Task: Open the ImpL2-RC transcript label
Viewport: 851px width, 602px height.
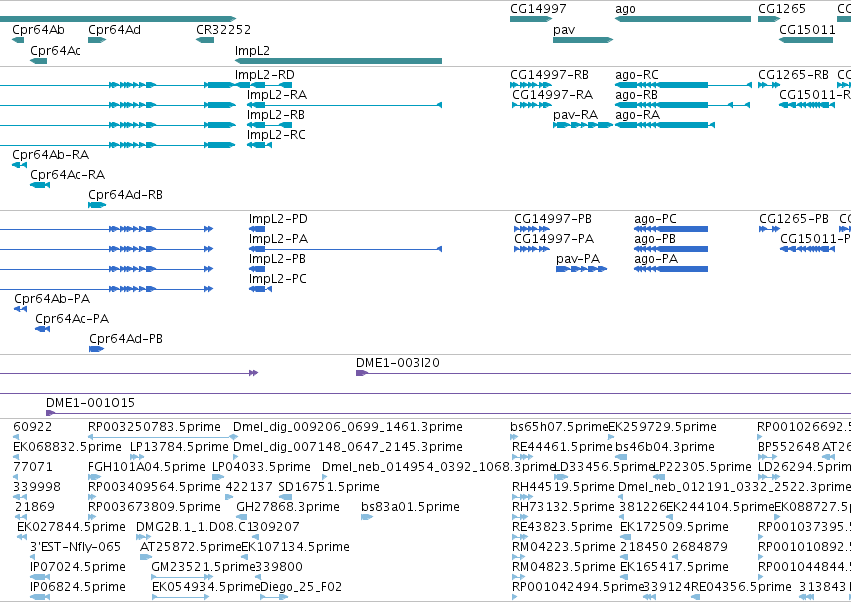Action: point(276,135)
